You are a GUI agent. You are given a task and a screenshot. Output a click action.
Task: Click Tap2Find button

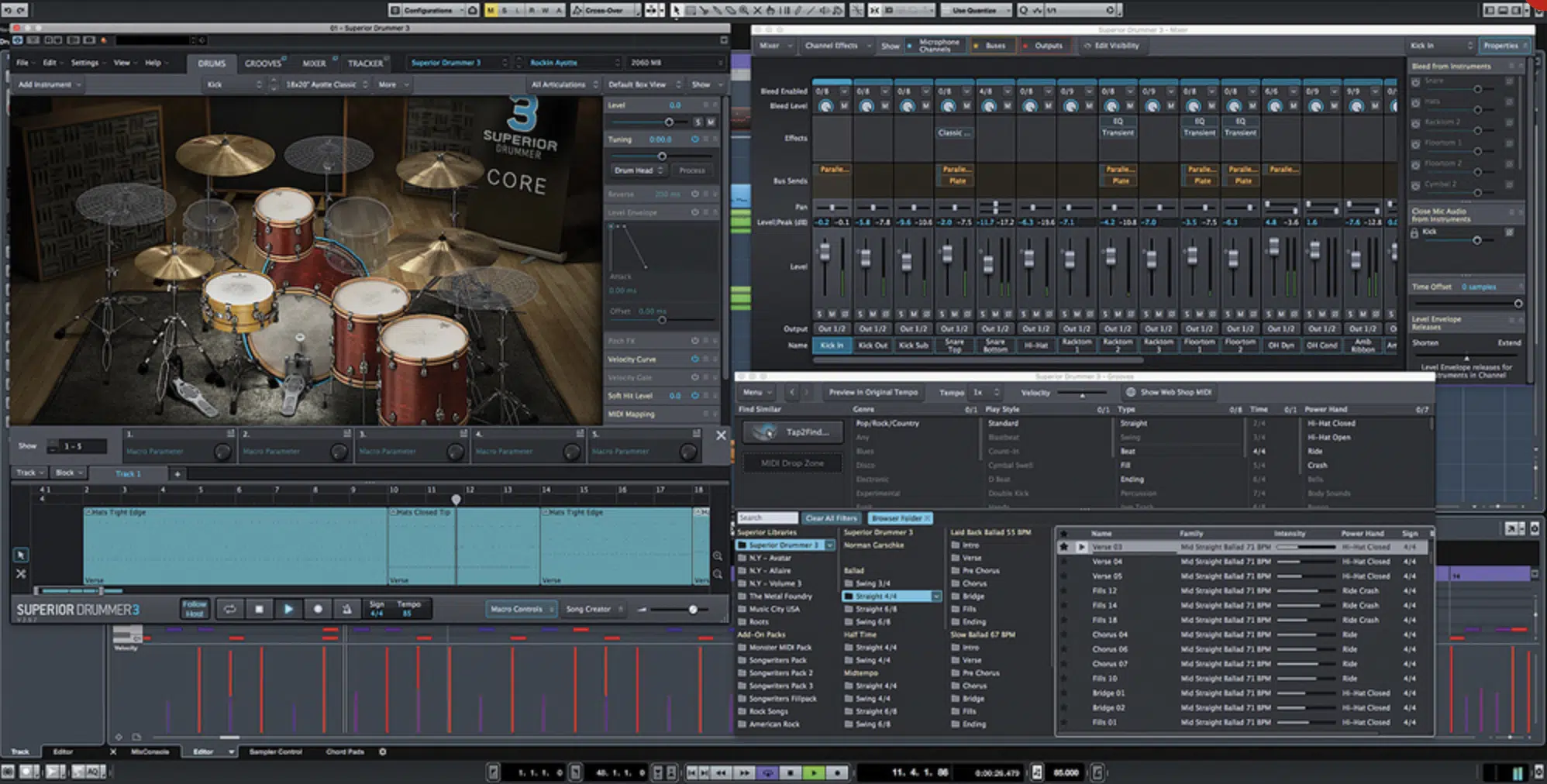[x=792, y=432]
